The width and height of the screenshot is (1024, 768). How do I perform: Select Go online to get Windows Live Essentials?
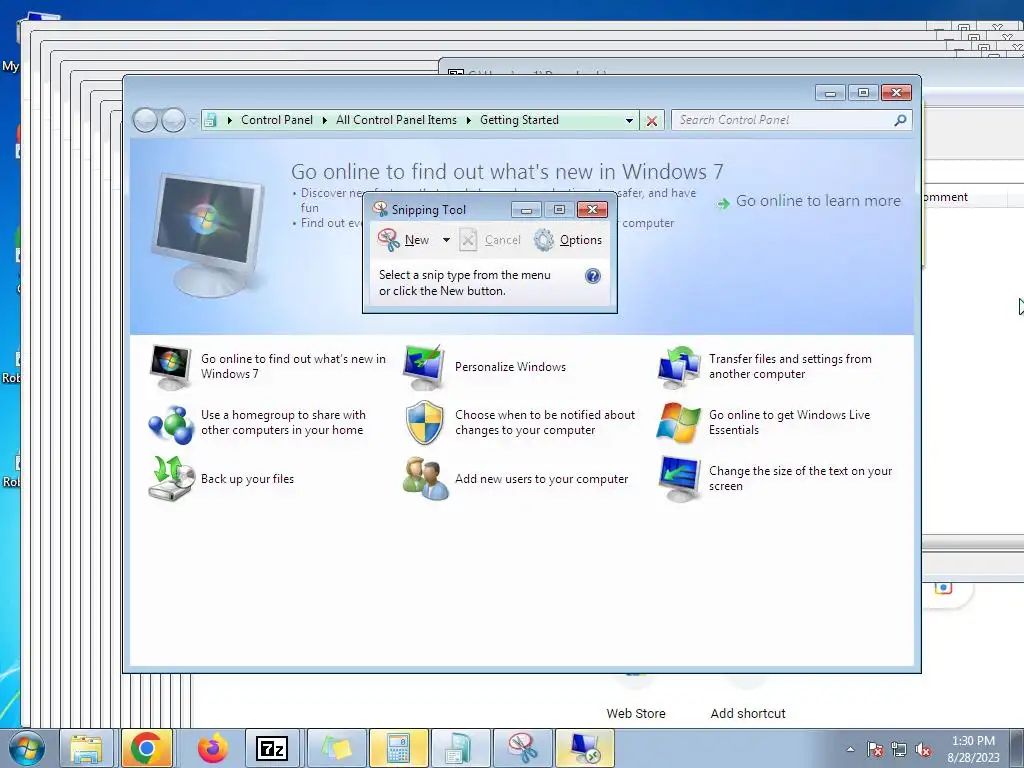790,423
